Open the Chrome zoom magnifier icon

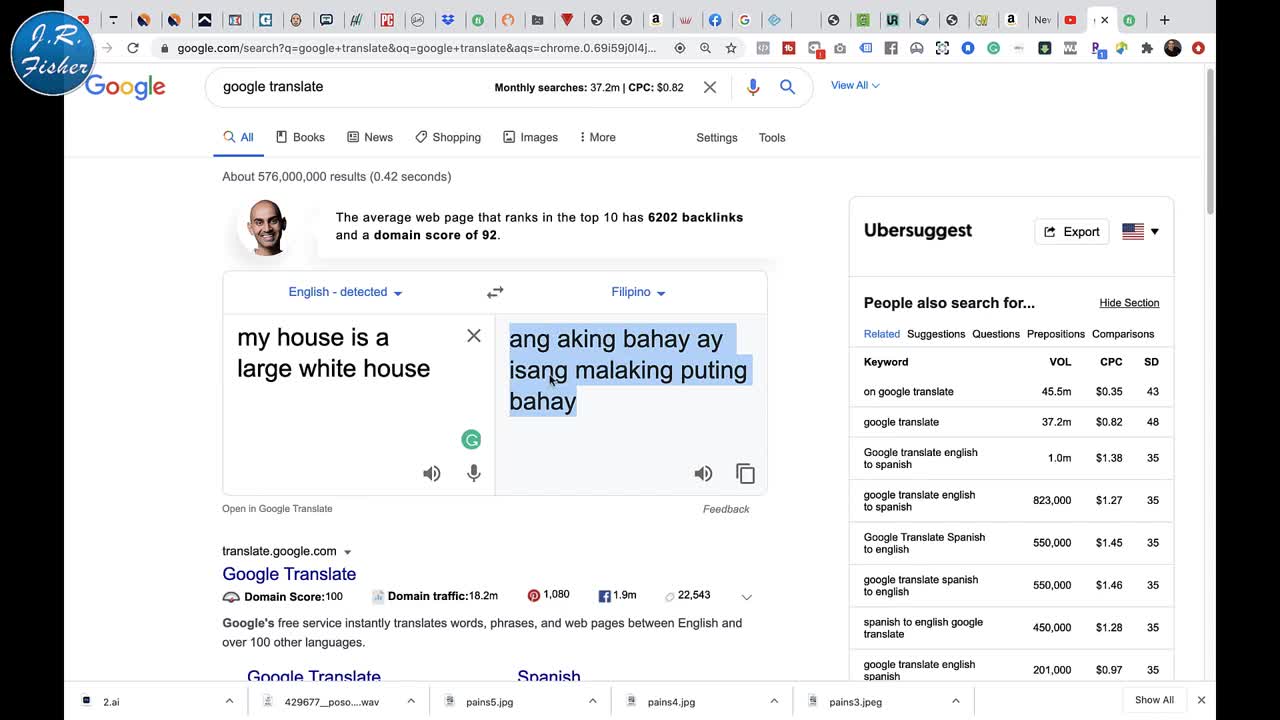(x=706, y=48)
